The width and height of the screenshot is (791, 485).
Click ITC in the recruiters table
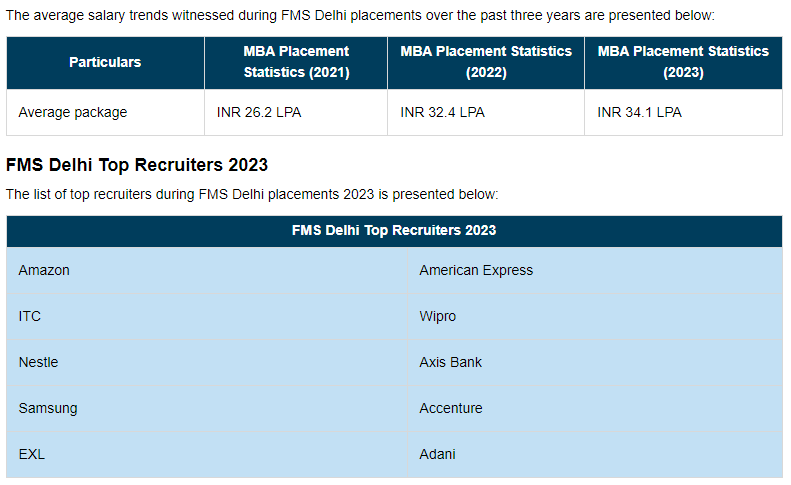tap(30, 316)
